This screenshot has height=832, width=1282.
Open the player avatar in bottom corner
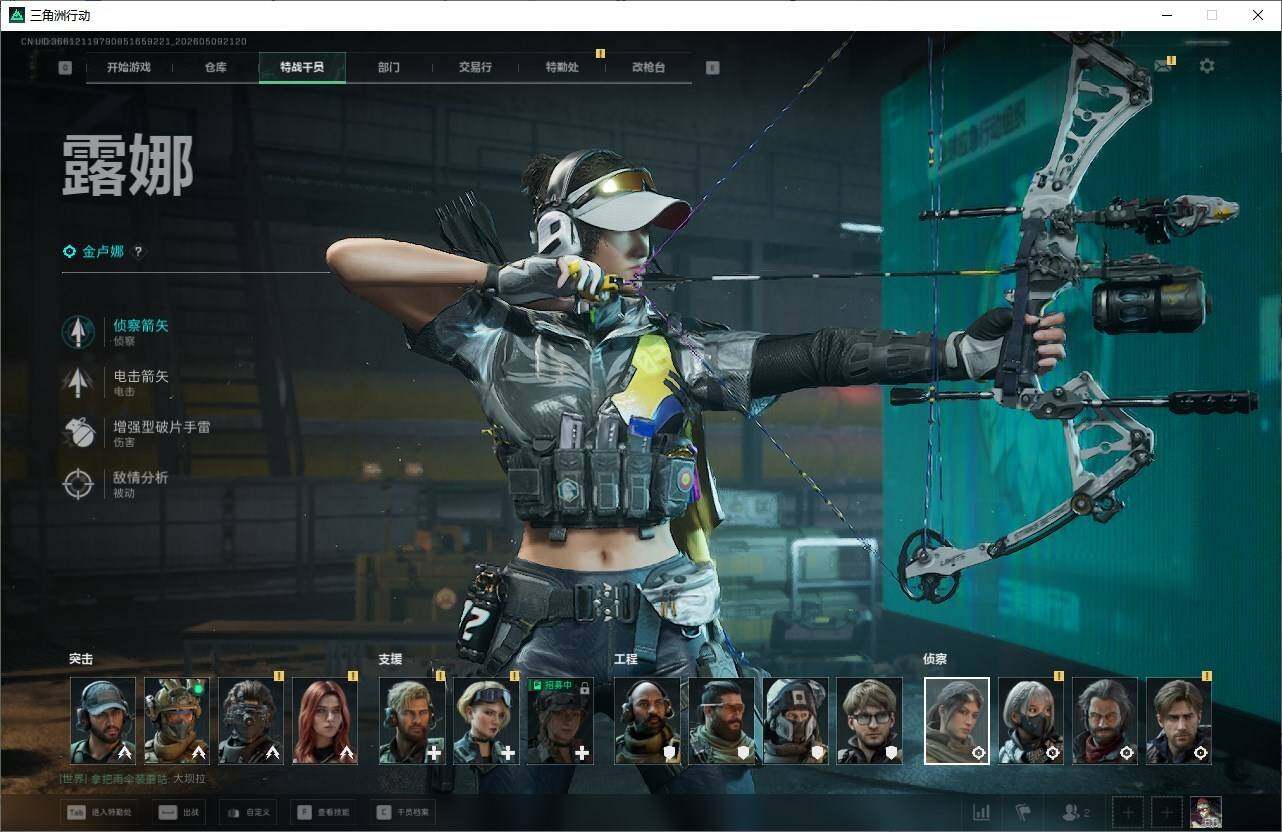(1206, 812)
